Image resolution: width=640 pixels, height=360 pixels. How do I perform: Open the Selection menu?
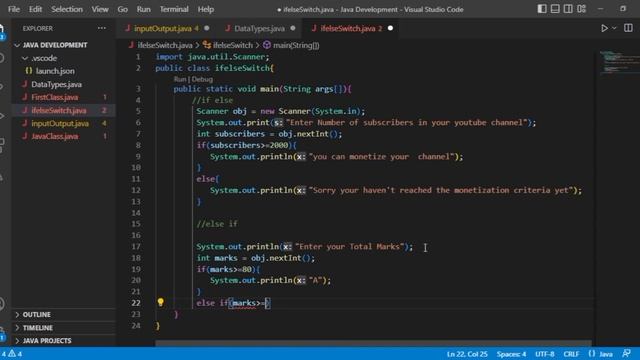67,9
